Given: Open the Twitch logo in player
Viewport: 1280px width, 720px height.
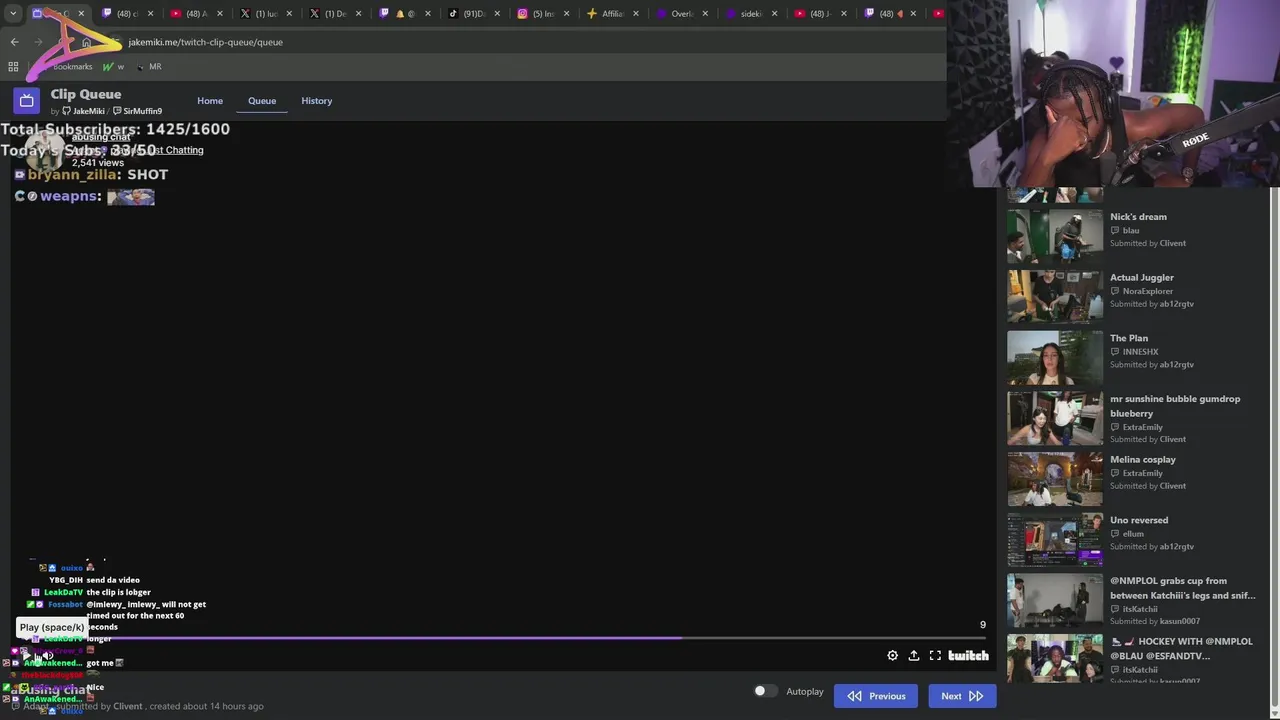Looking at the screenshot, I should (x=968, y=656).
